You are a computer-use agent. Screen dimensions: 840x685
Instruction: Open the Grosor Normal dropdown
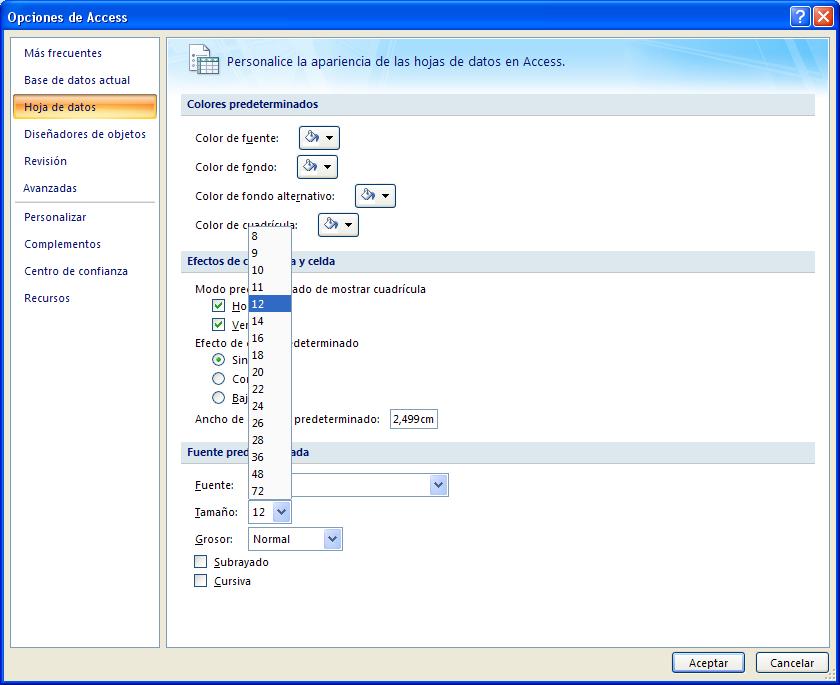pos(295,539)
